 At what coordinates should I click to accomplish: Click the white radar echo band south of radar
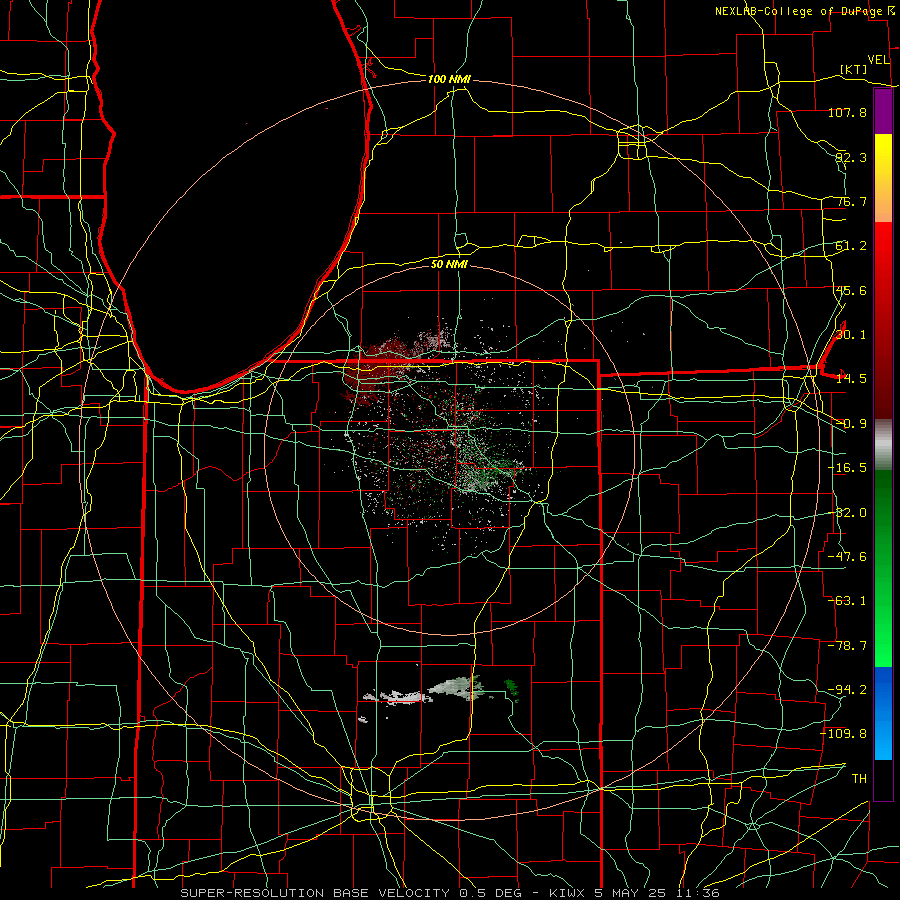coord(424,692)
